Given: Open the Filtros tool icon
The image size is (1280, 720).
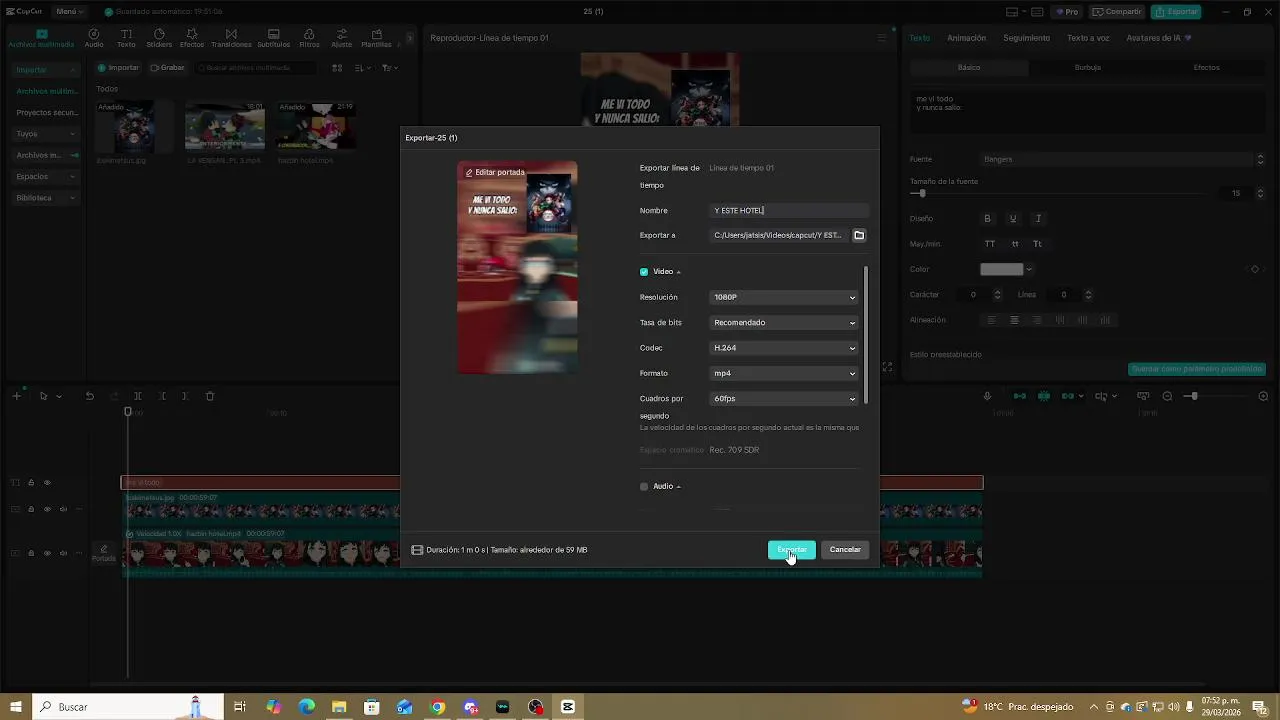Looking at the screenshot, I should coord(309,38).
